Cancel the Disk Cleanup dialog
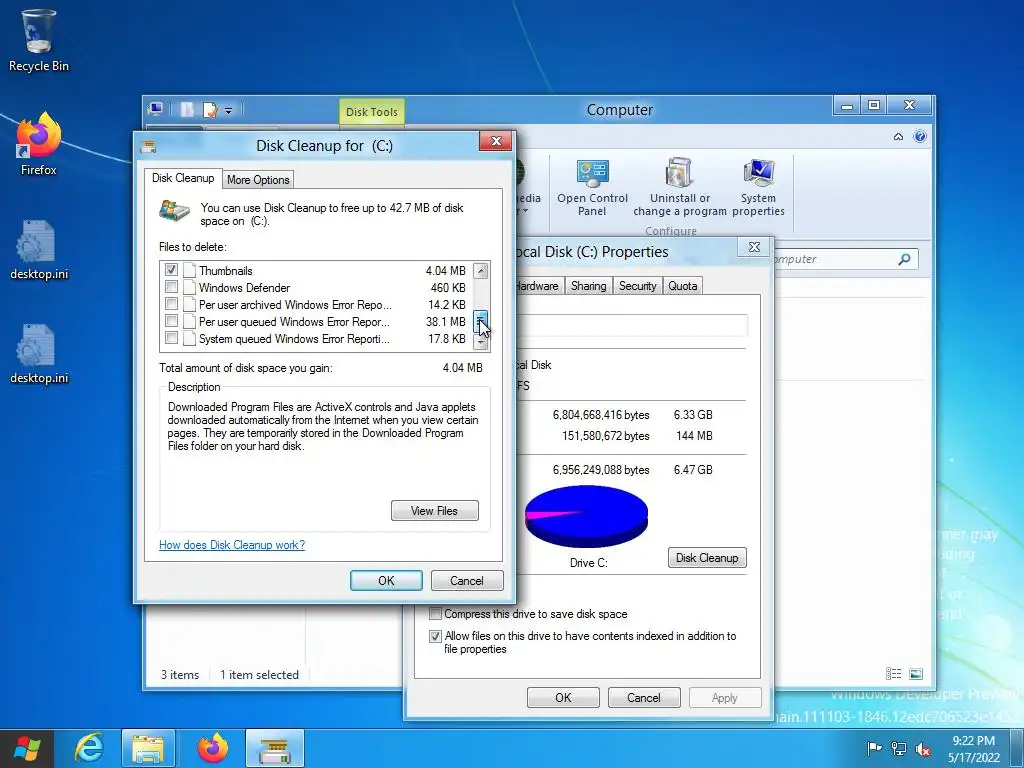 [467, 581]
